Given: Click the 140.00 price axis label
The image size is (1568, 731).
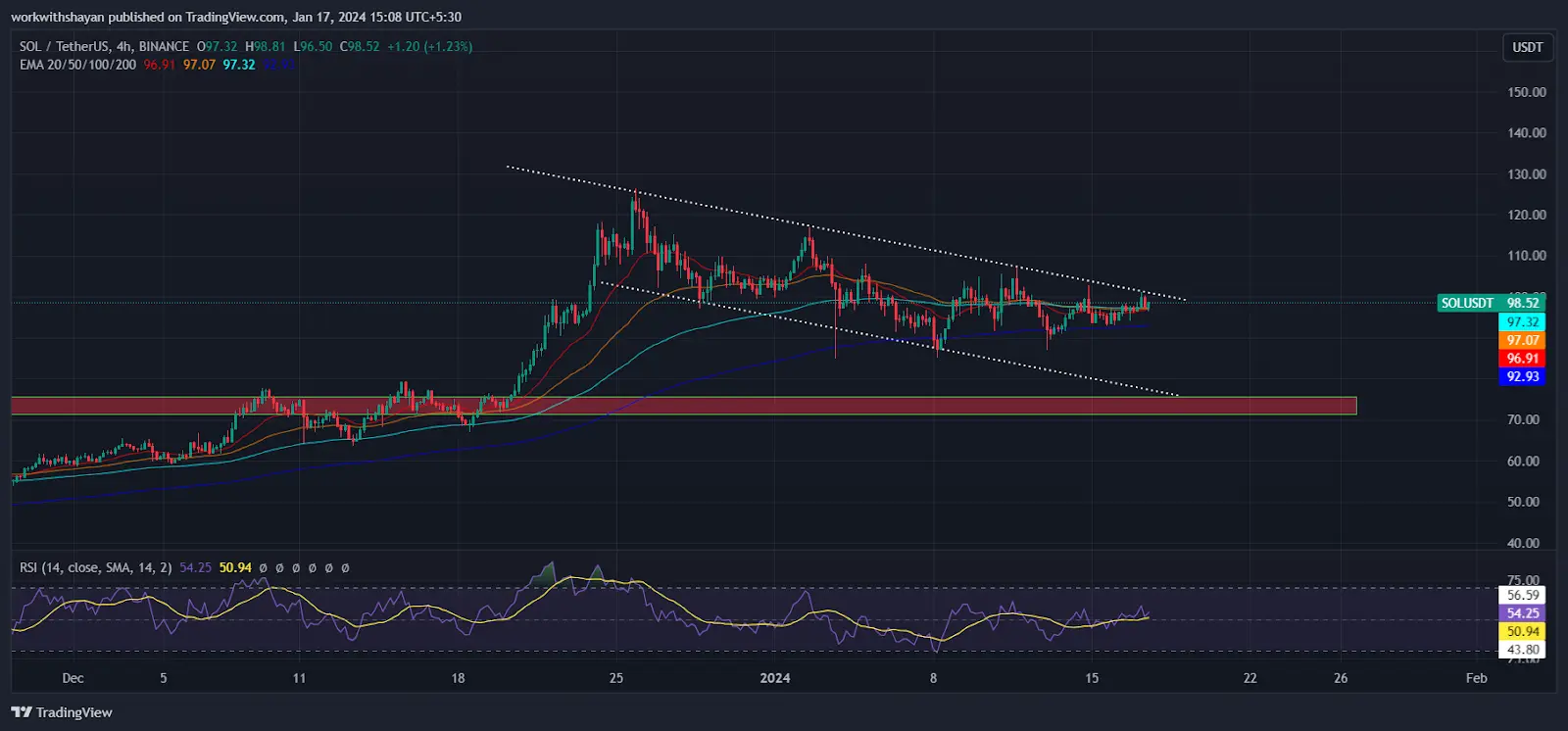Looking at the screenshot, I should (x=1527, y=133).
